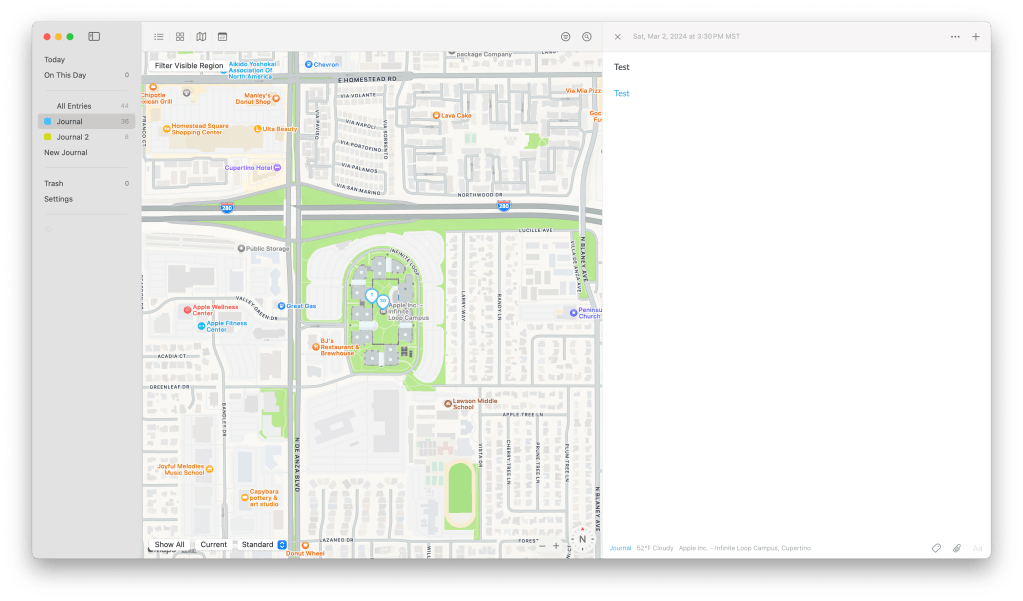Open the entry's three-dot more menu

point(955,37)
